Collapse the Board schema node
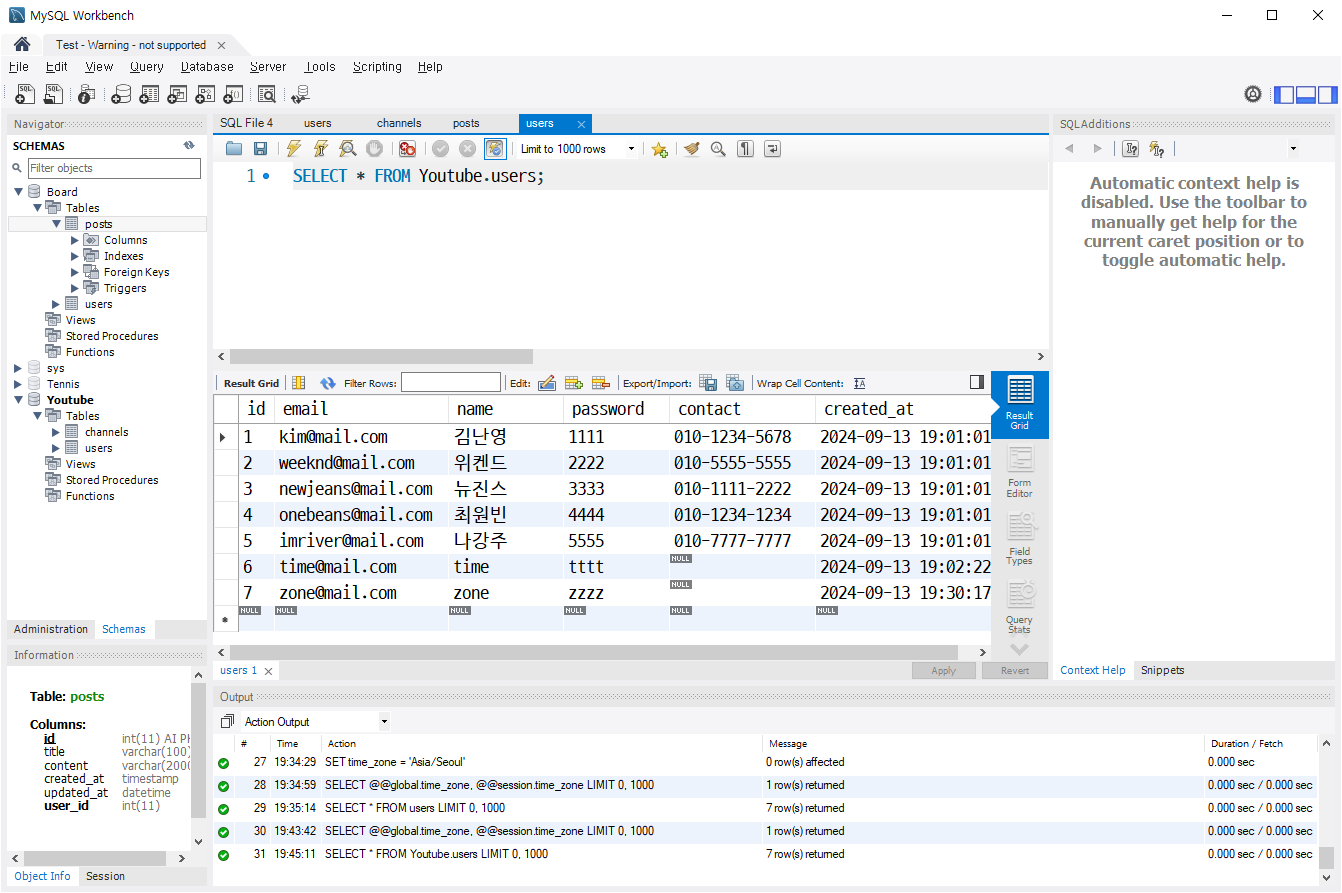1342x893 pixels. pos(18,192)
